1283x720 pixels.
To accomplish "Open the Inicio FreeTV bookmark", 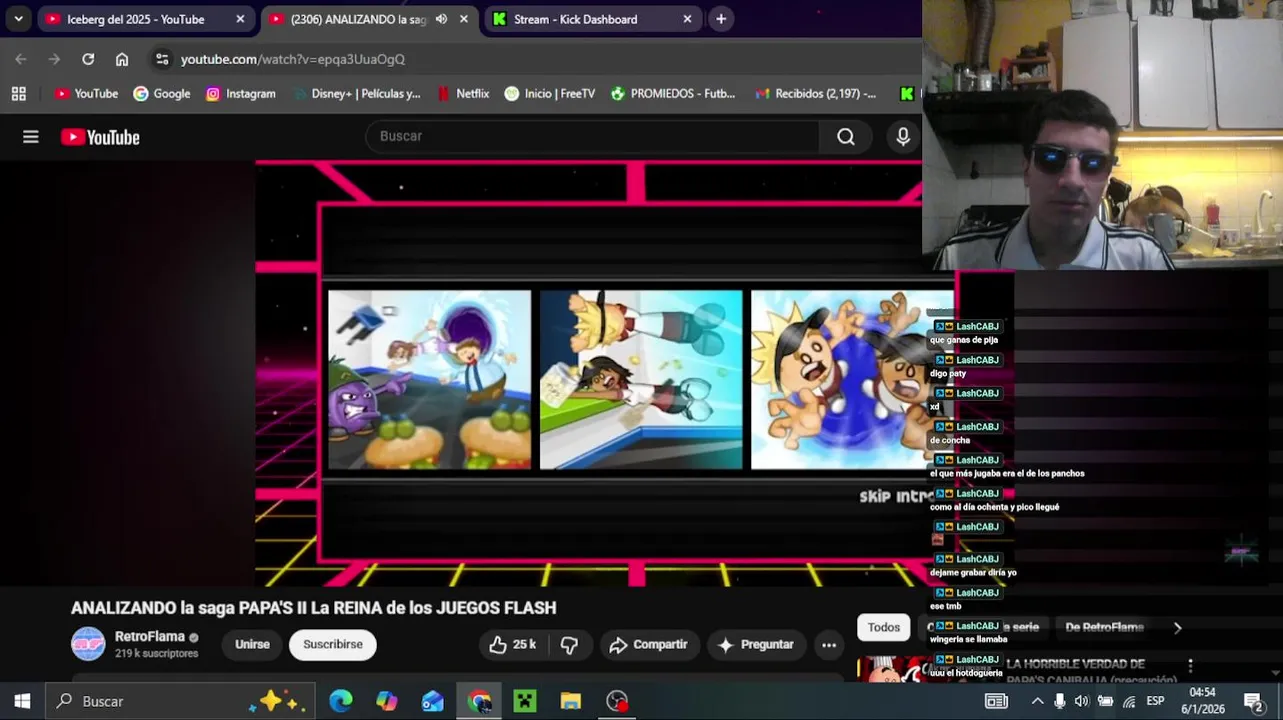I will (550, 93).
